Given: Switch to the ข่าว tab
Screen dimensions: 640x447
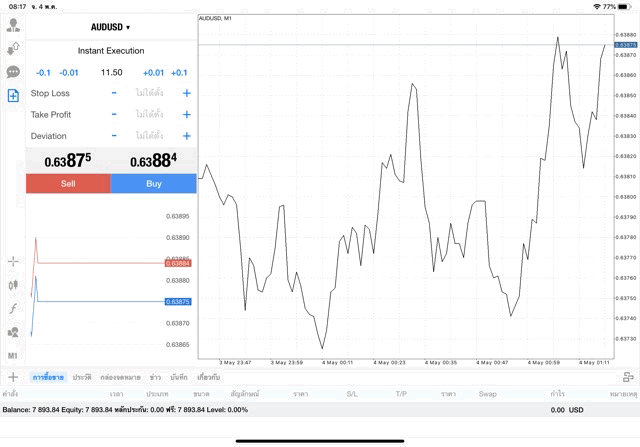Looking at the screenshot, I should 155,377.
